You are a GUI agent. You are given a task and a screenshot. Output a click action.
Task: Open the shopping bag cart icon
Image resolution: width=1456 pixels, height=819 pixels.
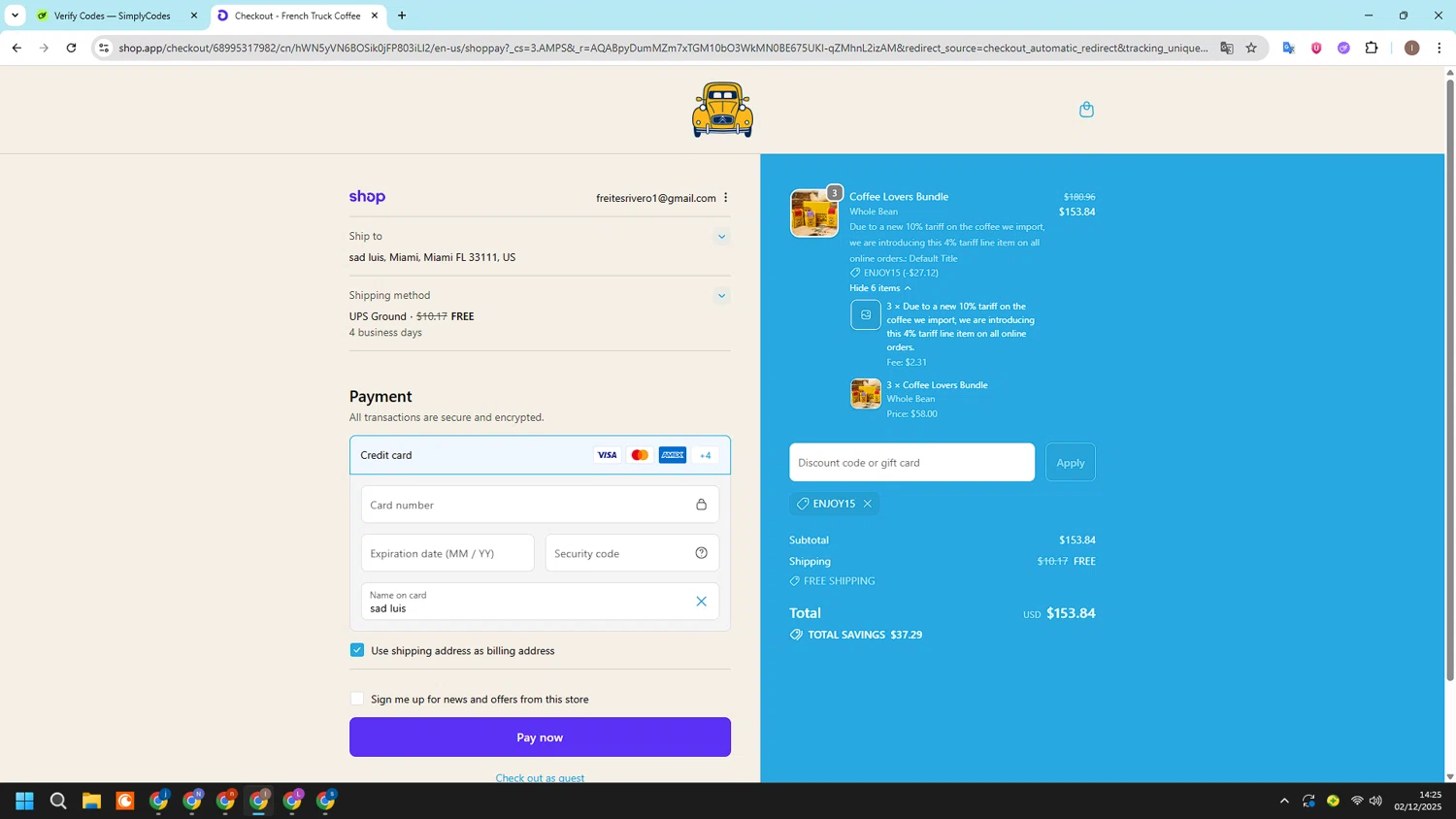coord(1086,110)
